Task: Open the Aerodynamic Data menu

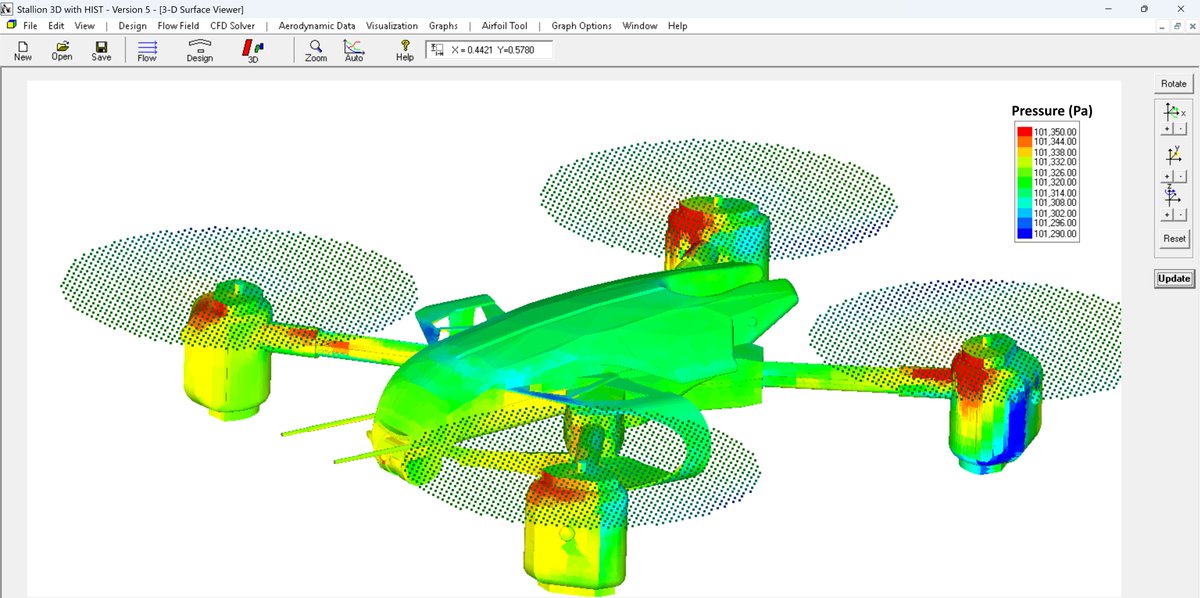Action: tap(318, 26)
